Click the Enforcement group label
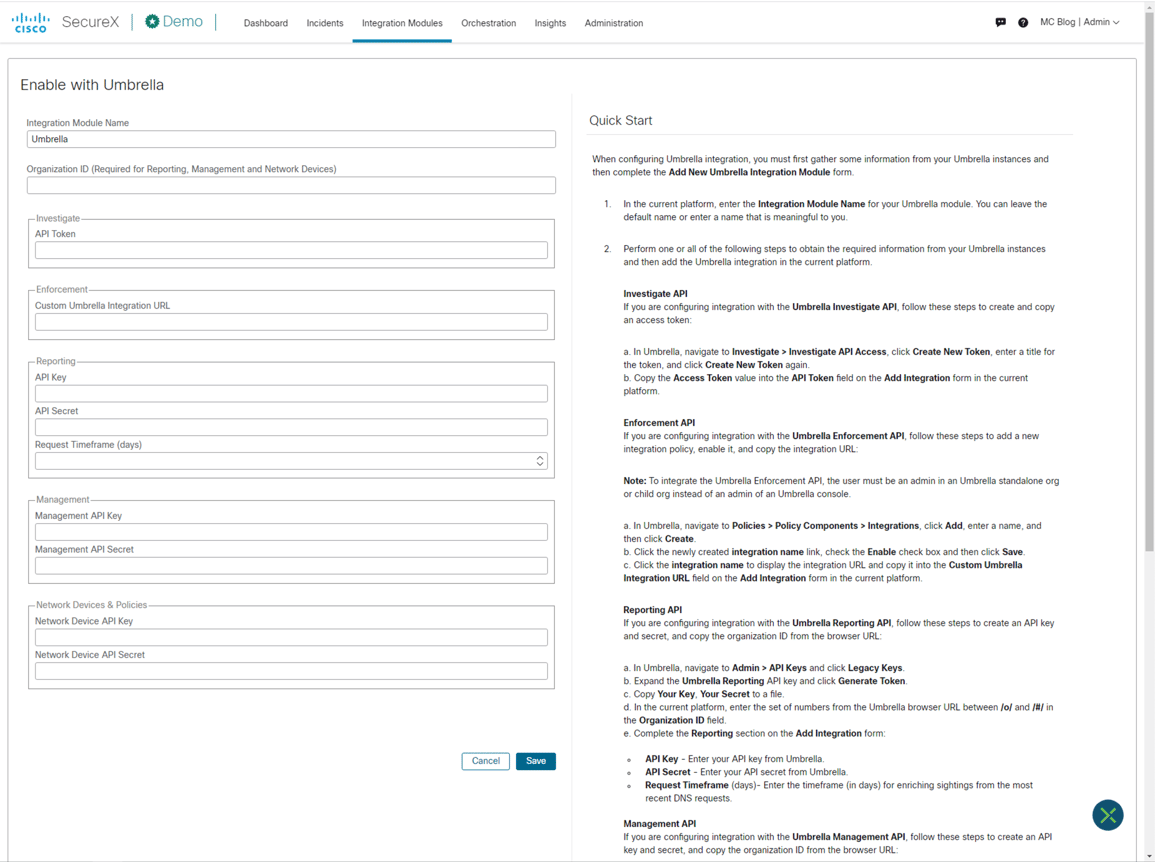 tap(61, 290)
